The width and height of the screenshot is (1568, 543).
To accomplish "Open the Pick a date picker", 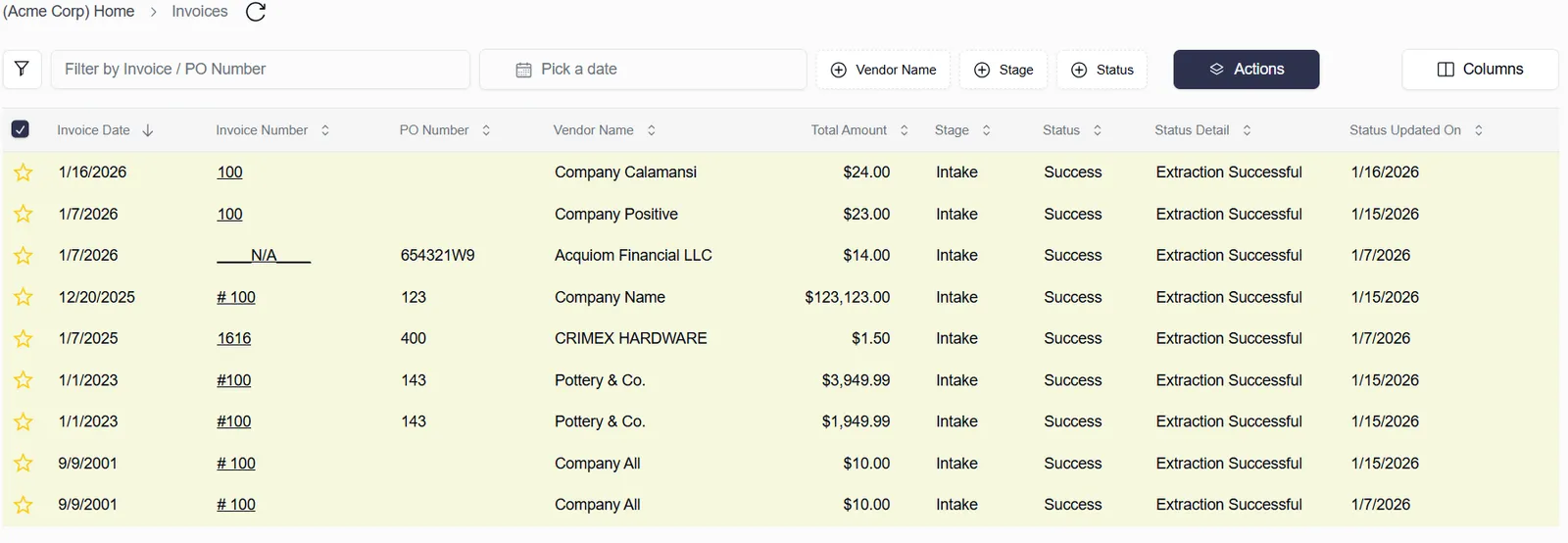I will pos(643,70).
